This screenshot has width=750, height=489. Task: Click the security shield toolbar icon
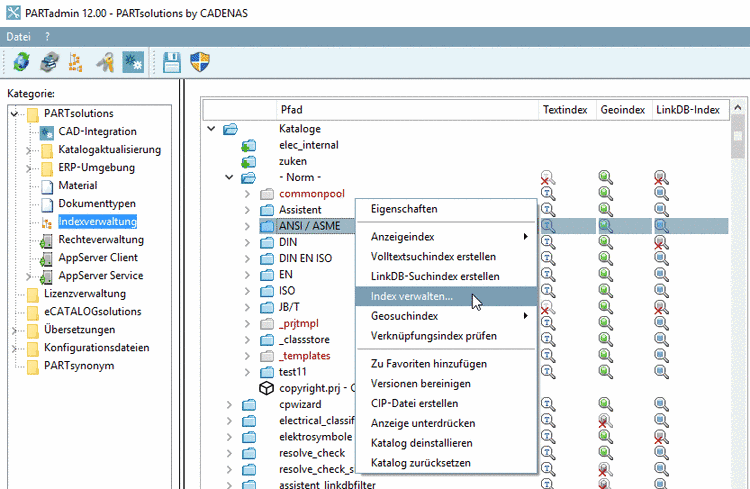coord(199,62)
